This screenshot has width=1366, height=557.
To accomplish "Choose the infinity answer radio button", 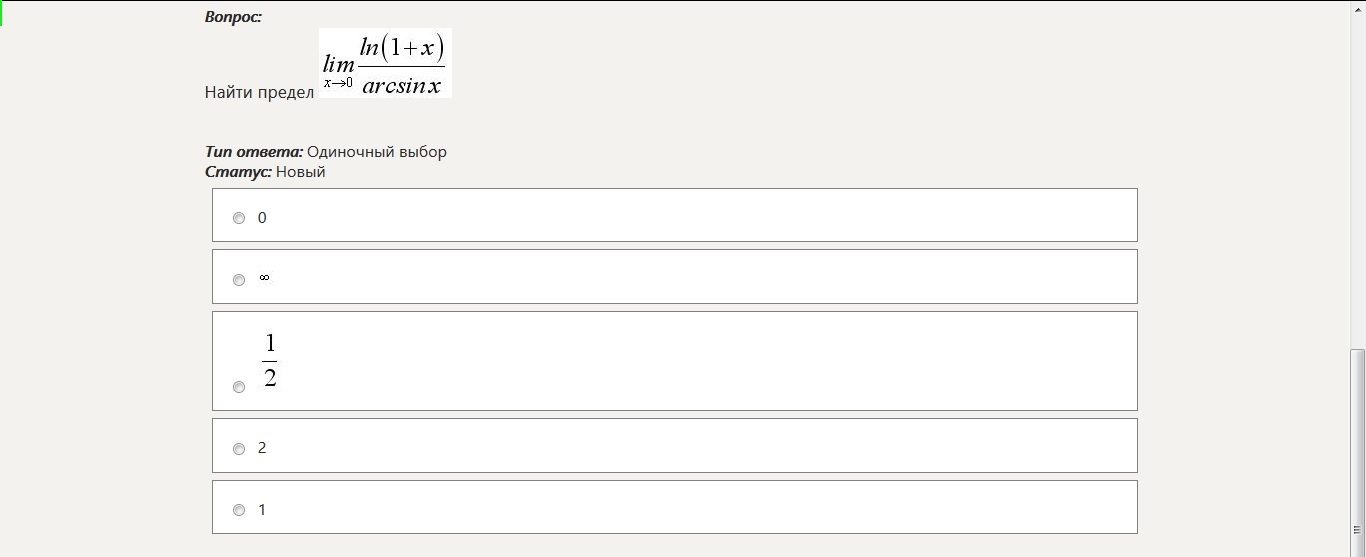I will point(239,280).
